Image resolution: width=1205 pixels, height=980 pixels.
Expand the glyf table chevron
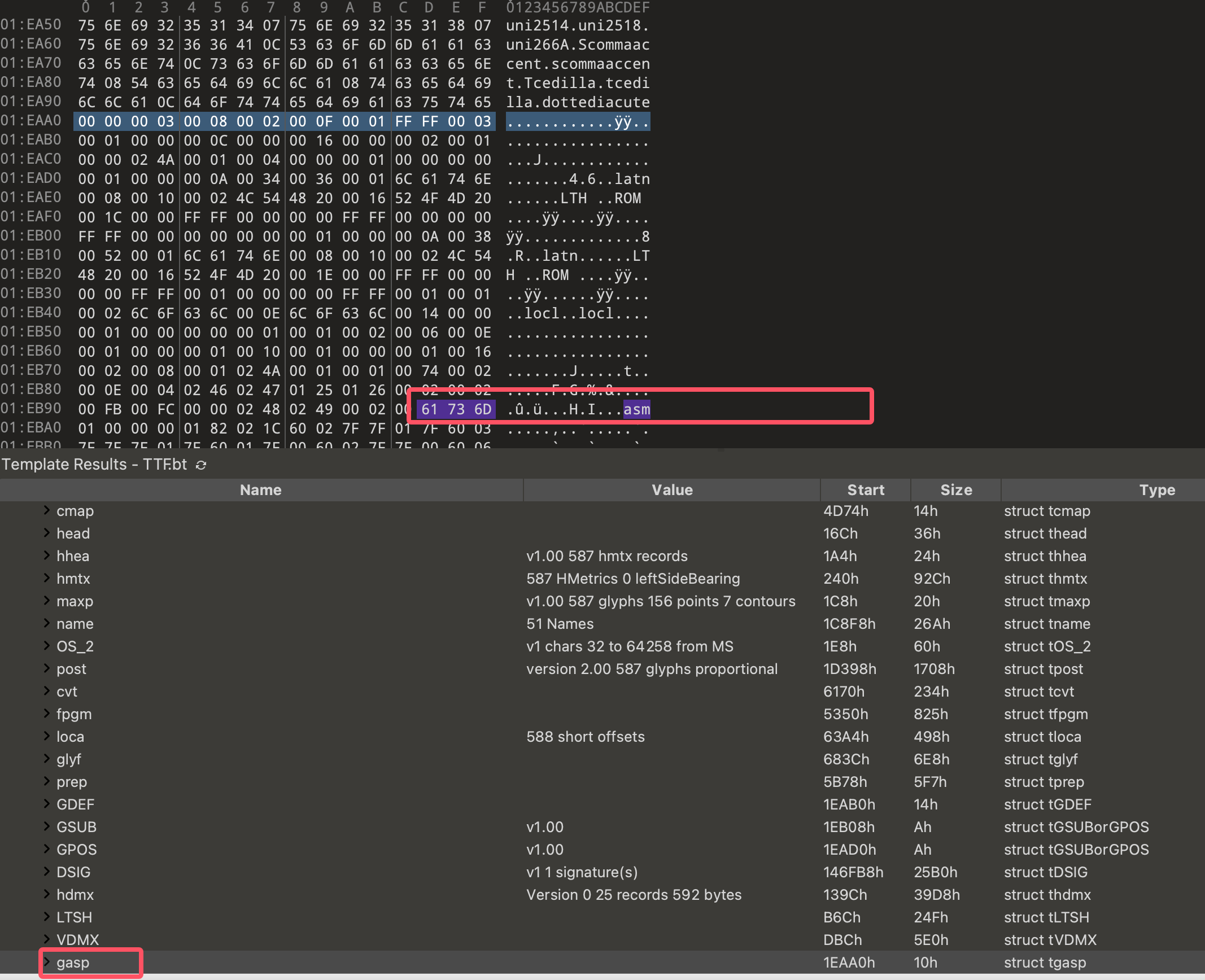click(47, 759)
